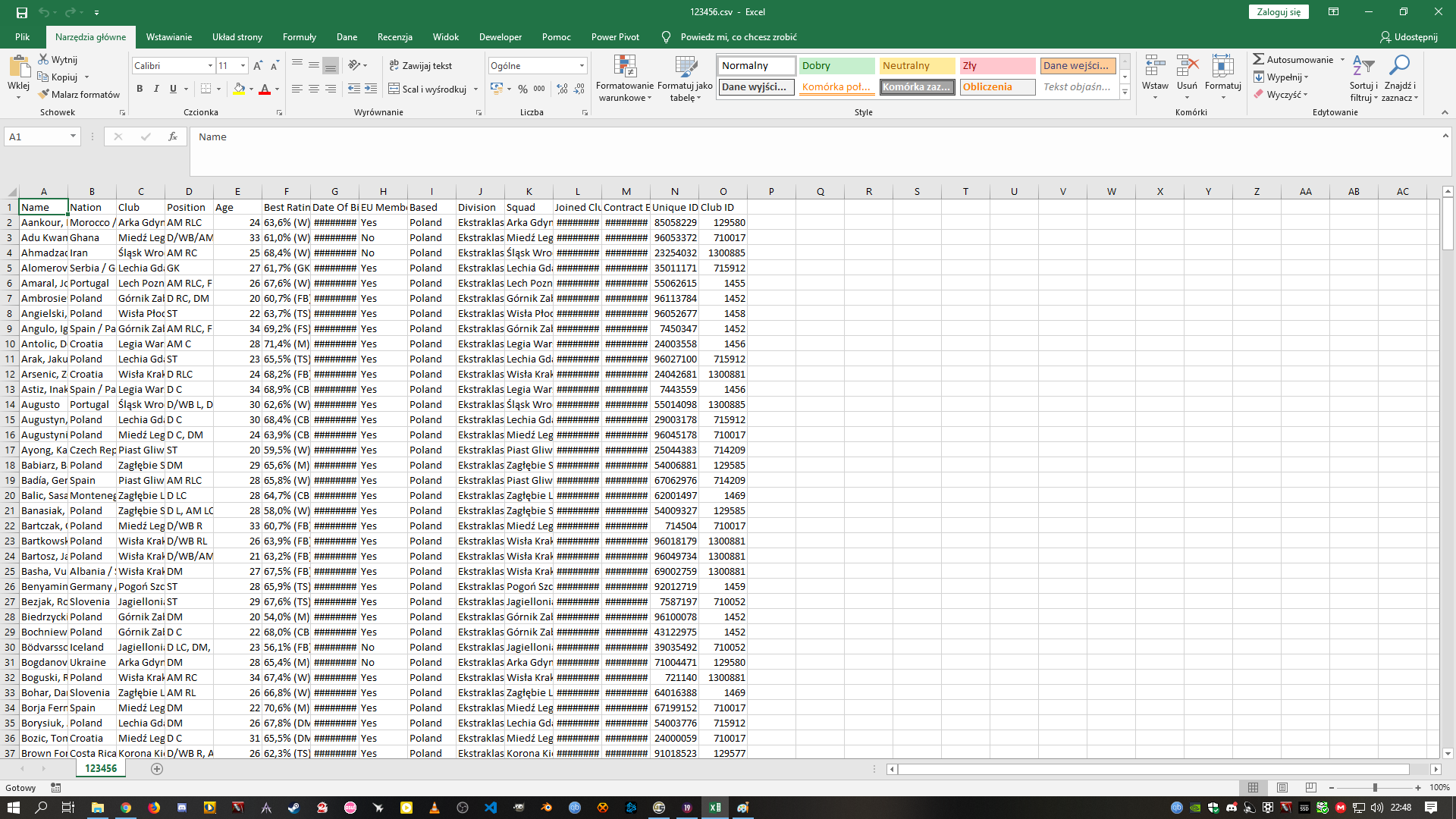Viewport: 1456px width, 819px height.
Task: Click the Insert Function fx icon
Action: pos(173,136)
